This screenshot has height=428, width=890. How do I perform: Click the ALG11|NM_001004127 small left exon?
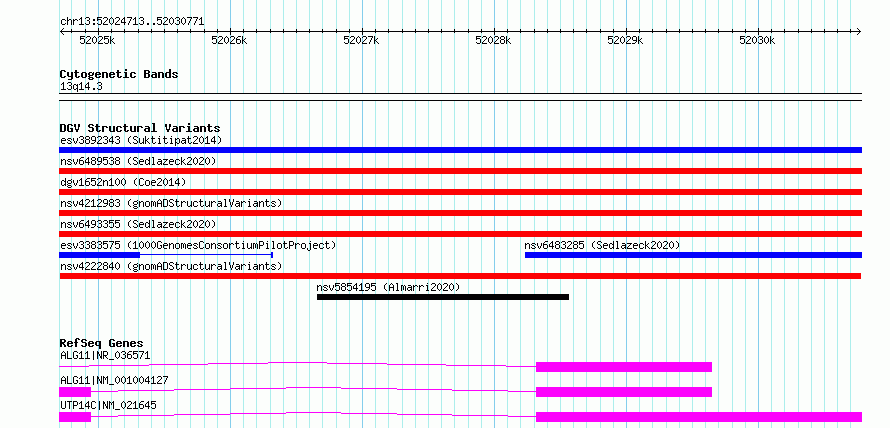[75, 392]
